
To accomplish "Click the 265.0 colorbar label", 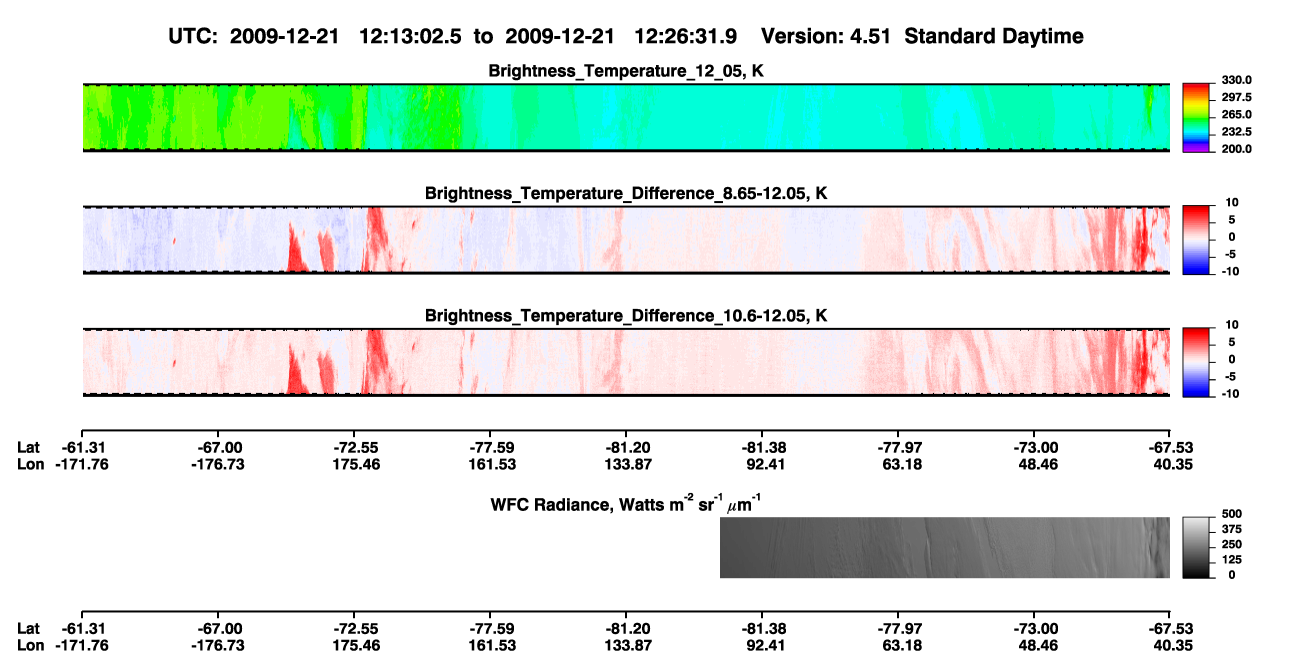I will (1237, 115).
